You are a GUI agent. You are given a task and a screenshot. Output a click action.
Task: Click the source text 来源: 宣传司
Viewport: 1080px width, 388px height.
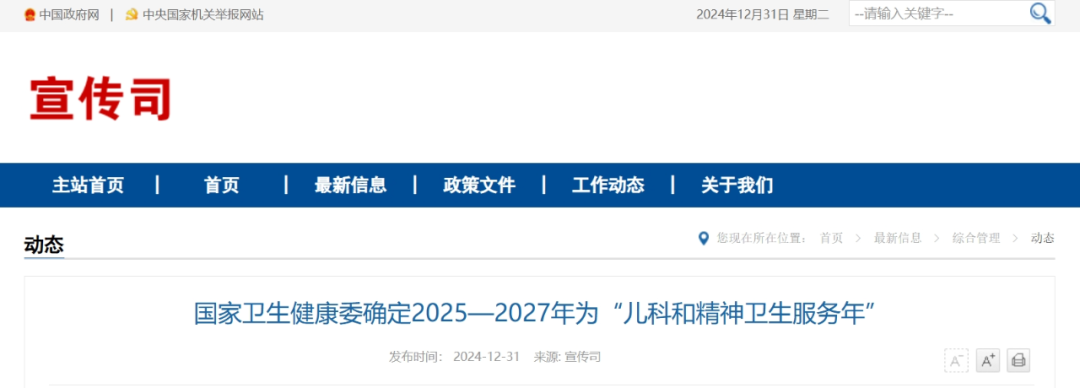pyautogui.click(x=567, y=357)
